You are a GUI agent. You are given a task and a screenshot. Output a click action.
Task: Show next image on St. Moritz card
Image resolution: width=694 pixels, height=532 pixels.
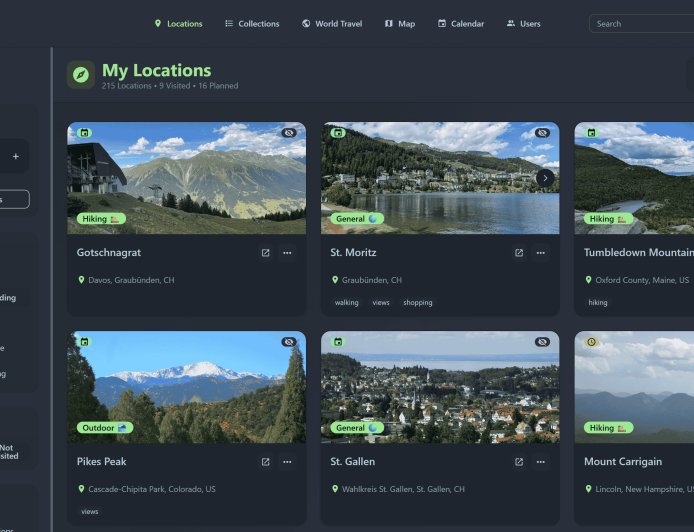(x=545, y=178)
